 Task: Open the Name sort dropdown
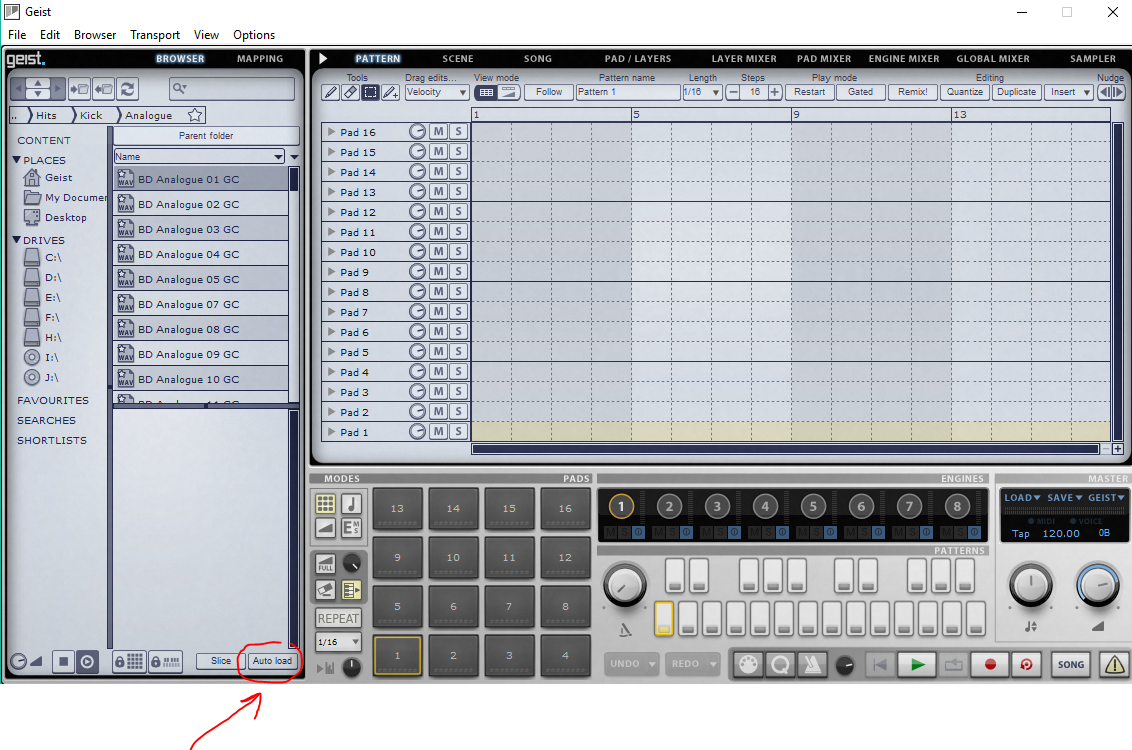(199, 157)
